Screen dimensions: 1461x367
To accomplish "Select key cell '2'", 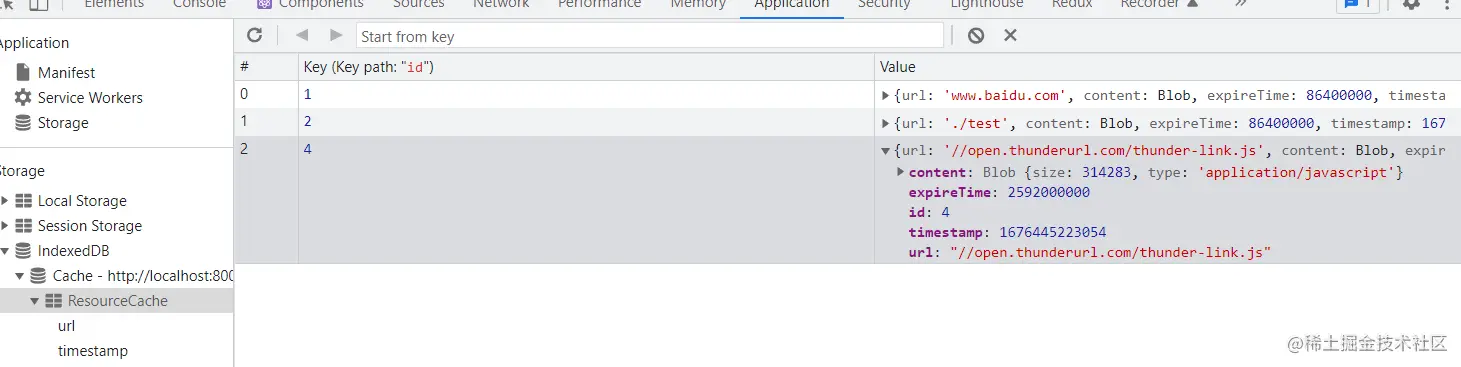I will [586, 122].
